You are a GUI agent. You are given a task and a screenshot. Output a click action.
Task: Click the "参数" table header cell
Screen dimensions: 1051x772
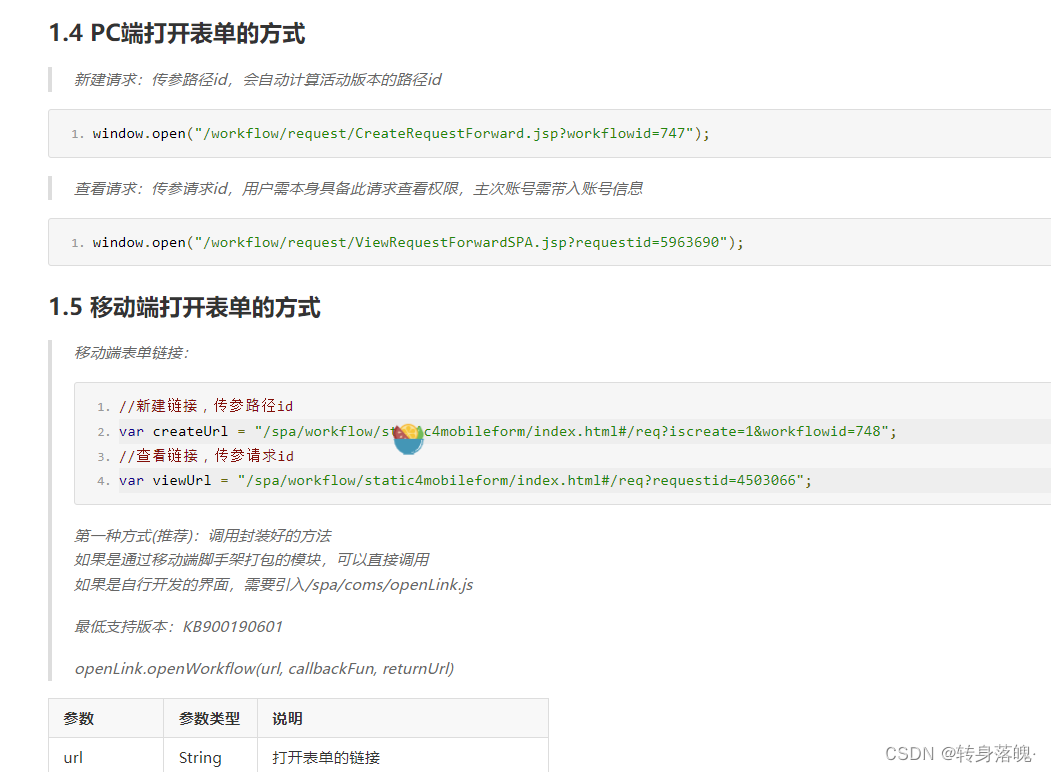[x=77, y=717]
